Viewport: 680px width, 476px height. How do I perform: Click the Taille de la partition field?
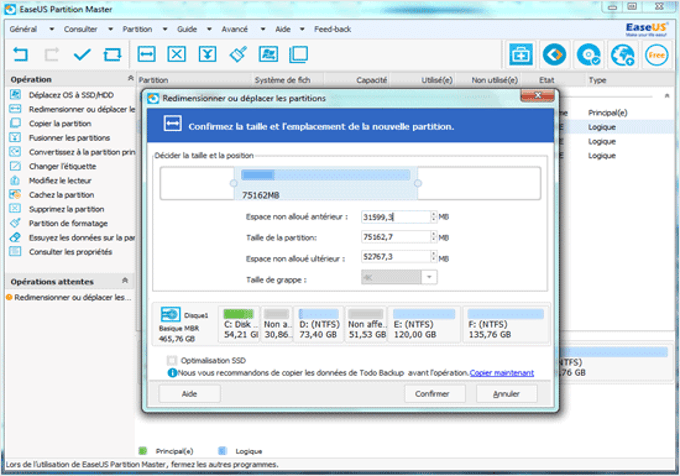click(x=396, y=237)
